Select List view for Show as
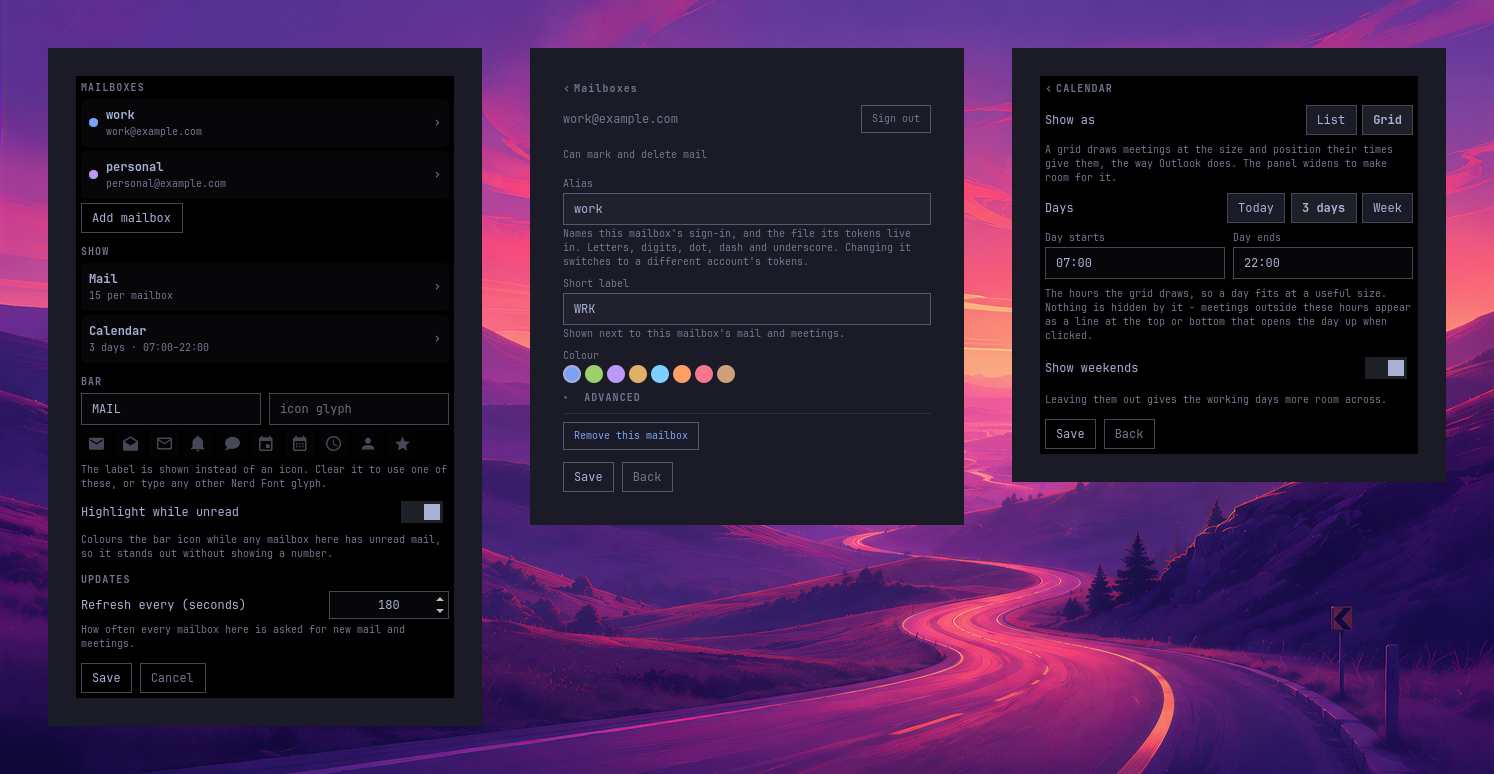This screenshot has width=1494, height=774. (1331, 120)
